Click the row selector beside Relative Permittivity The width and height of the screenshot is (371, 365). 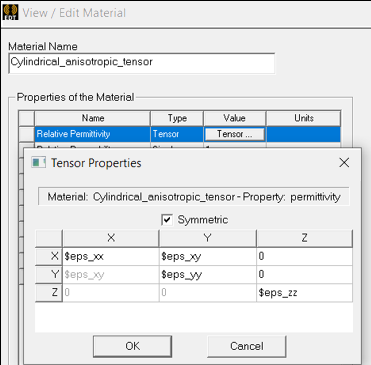tap(26, 134)
